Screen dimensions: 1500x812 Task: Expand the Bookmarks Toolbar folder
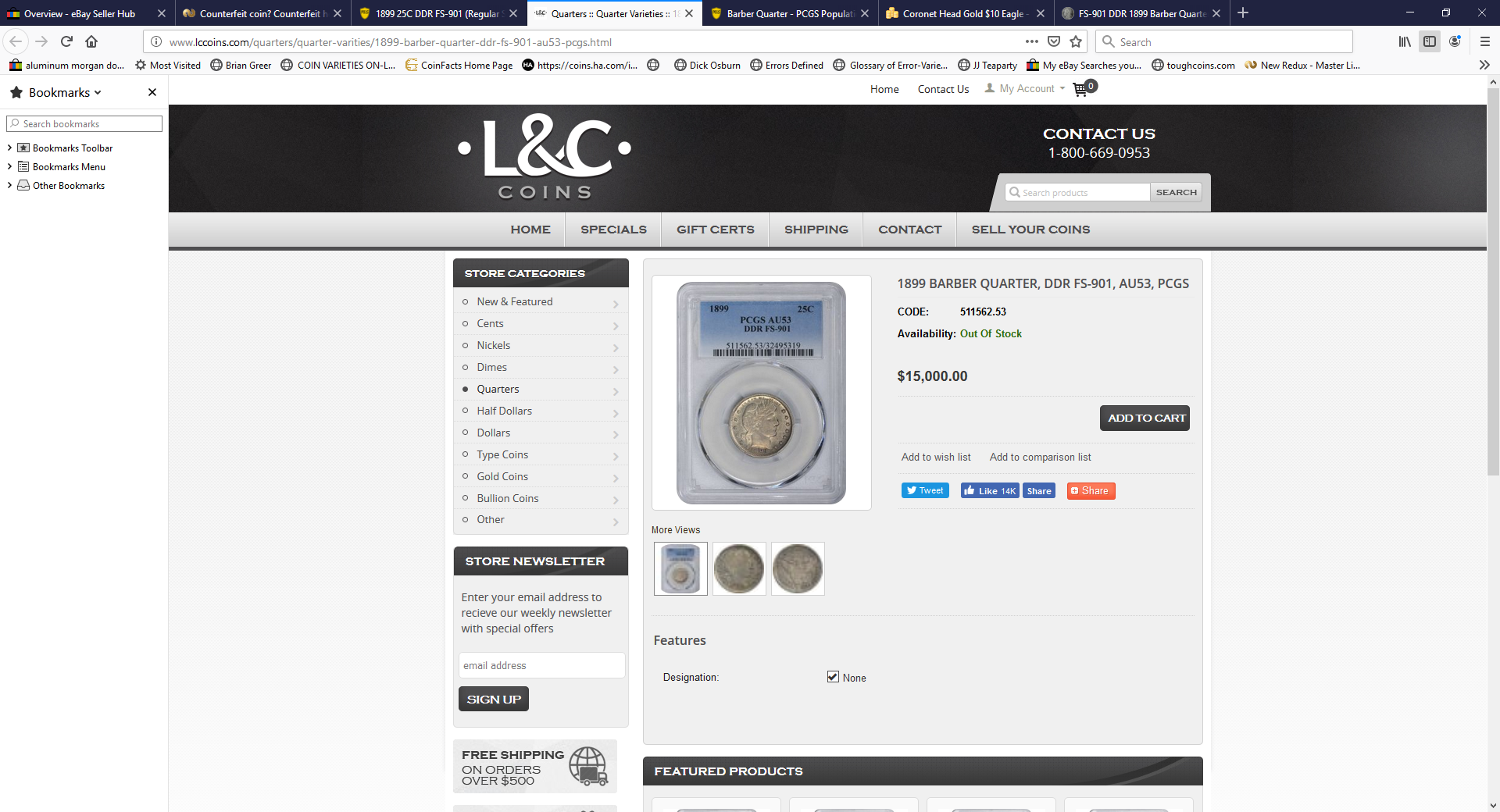point(9,148)
